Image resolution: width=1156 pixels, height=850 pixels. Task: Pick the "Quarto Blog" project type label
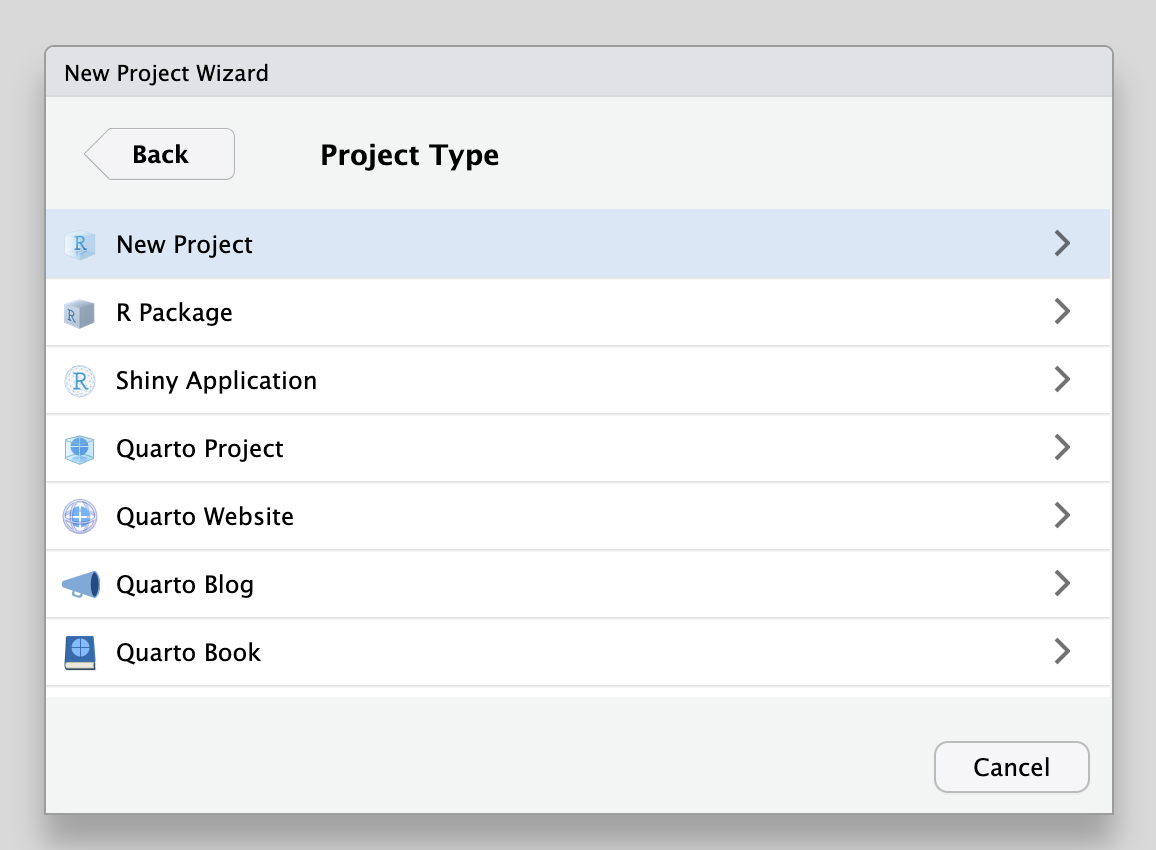pyautogui.click(x=185, y=585)
